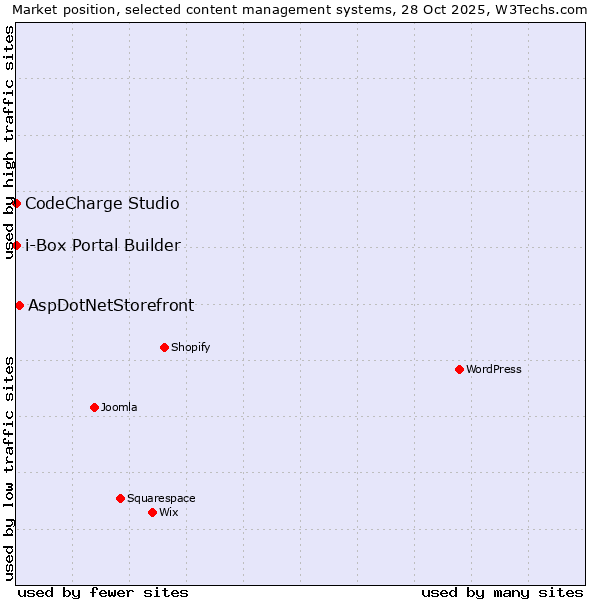Image resolution: width=600 pixels, height=600 pixels.
Task: Click the red marker for WordPress
Action: point(459,369)
